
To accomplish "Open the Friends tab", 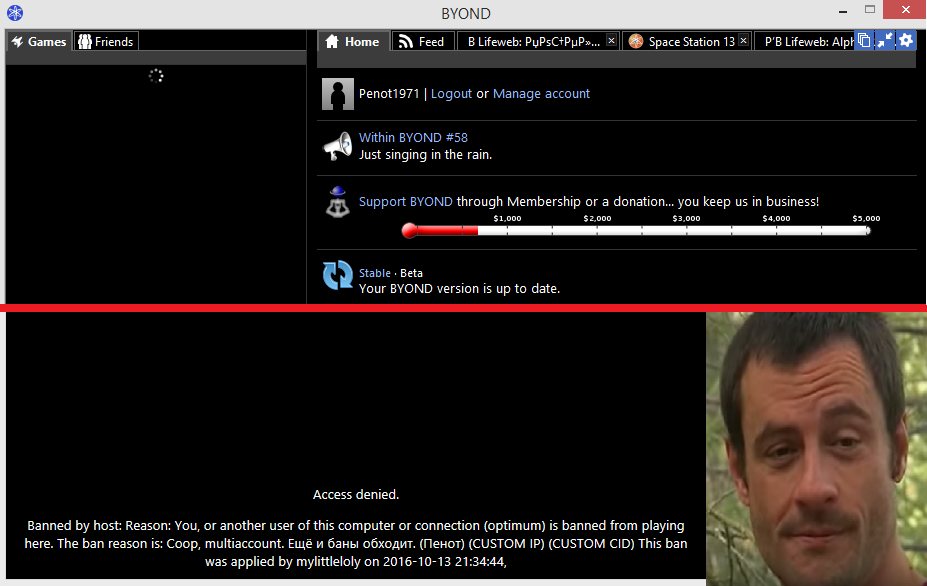I will point(106,41).
